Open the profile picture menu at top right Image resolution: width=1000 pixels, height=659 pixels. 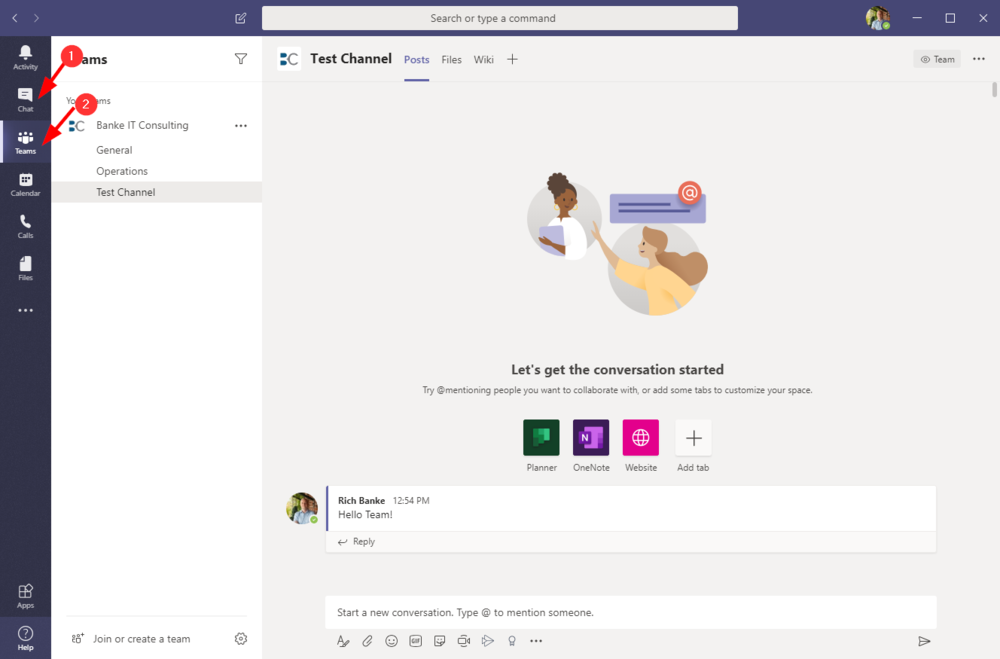[878, 18]
